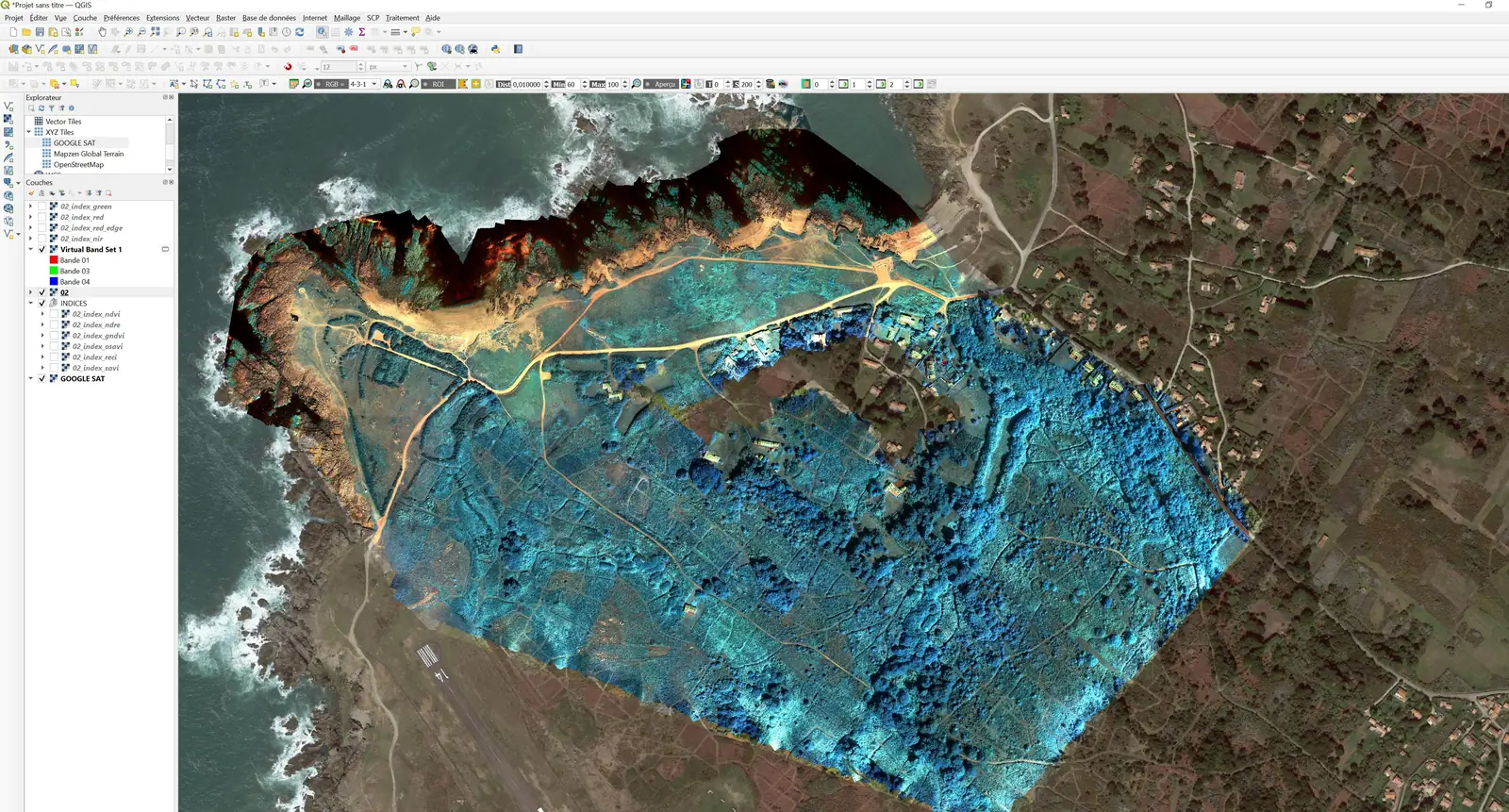This screenshot has width=1509, height=812.
Task: Click the Zoom In magnifier tool
Action: coord(128,32)
